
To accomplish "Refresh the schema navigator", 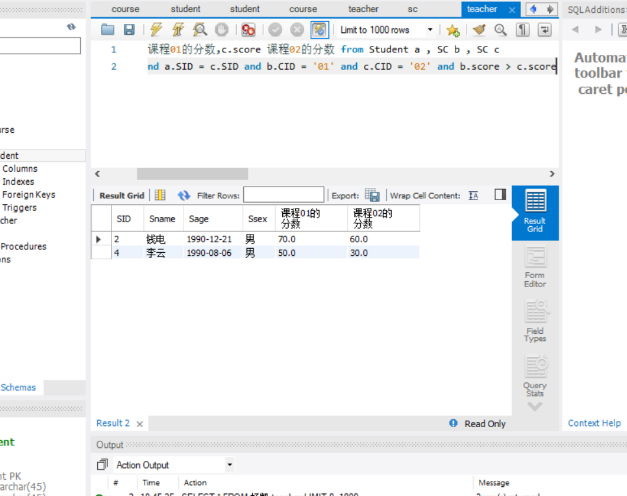I will point(71,27).
